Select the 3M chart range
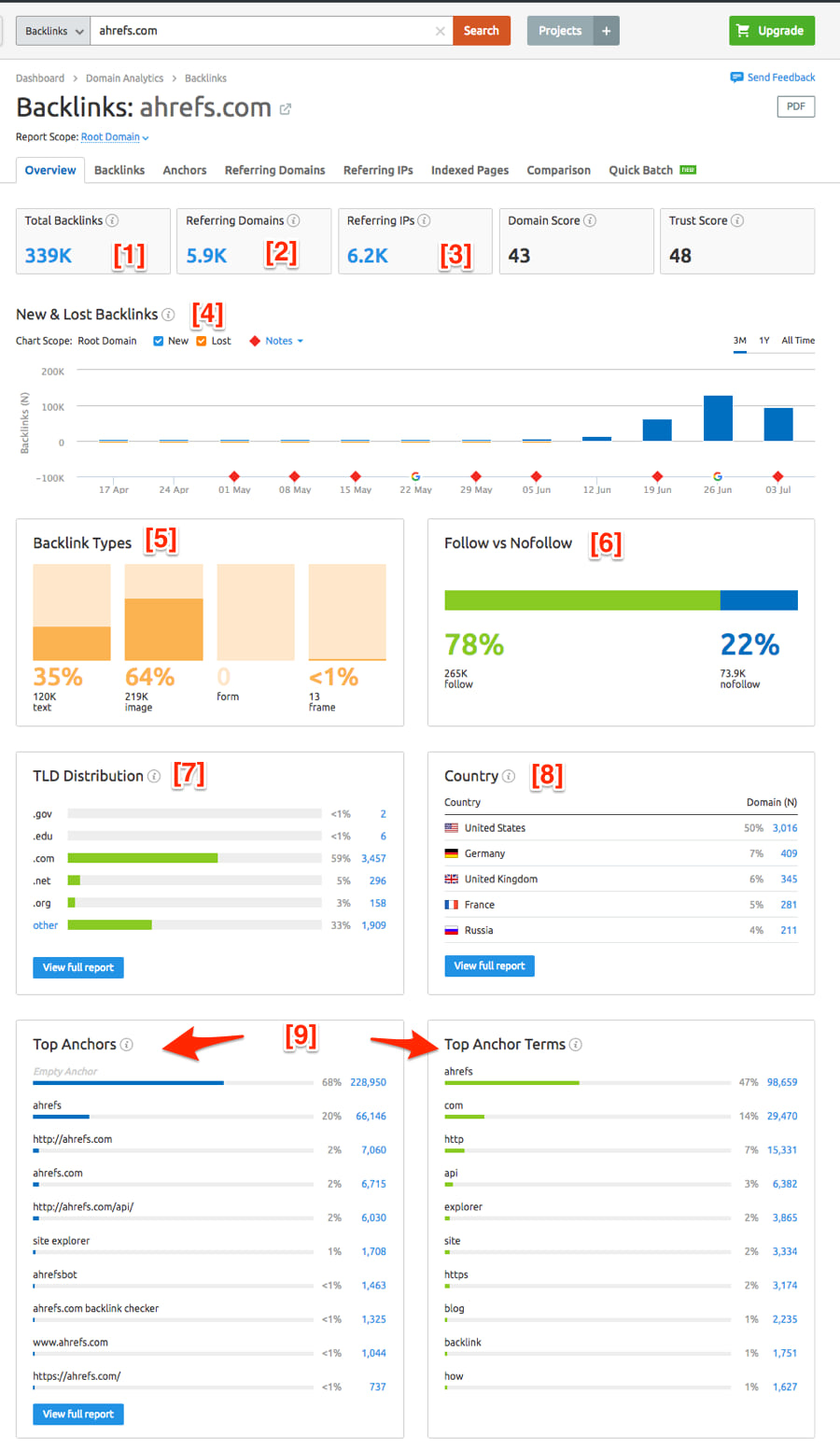840x1450 pixels. point(740,341)
